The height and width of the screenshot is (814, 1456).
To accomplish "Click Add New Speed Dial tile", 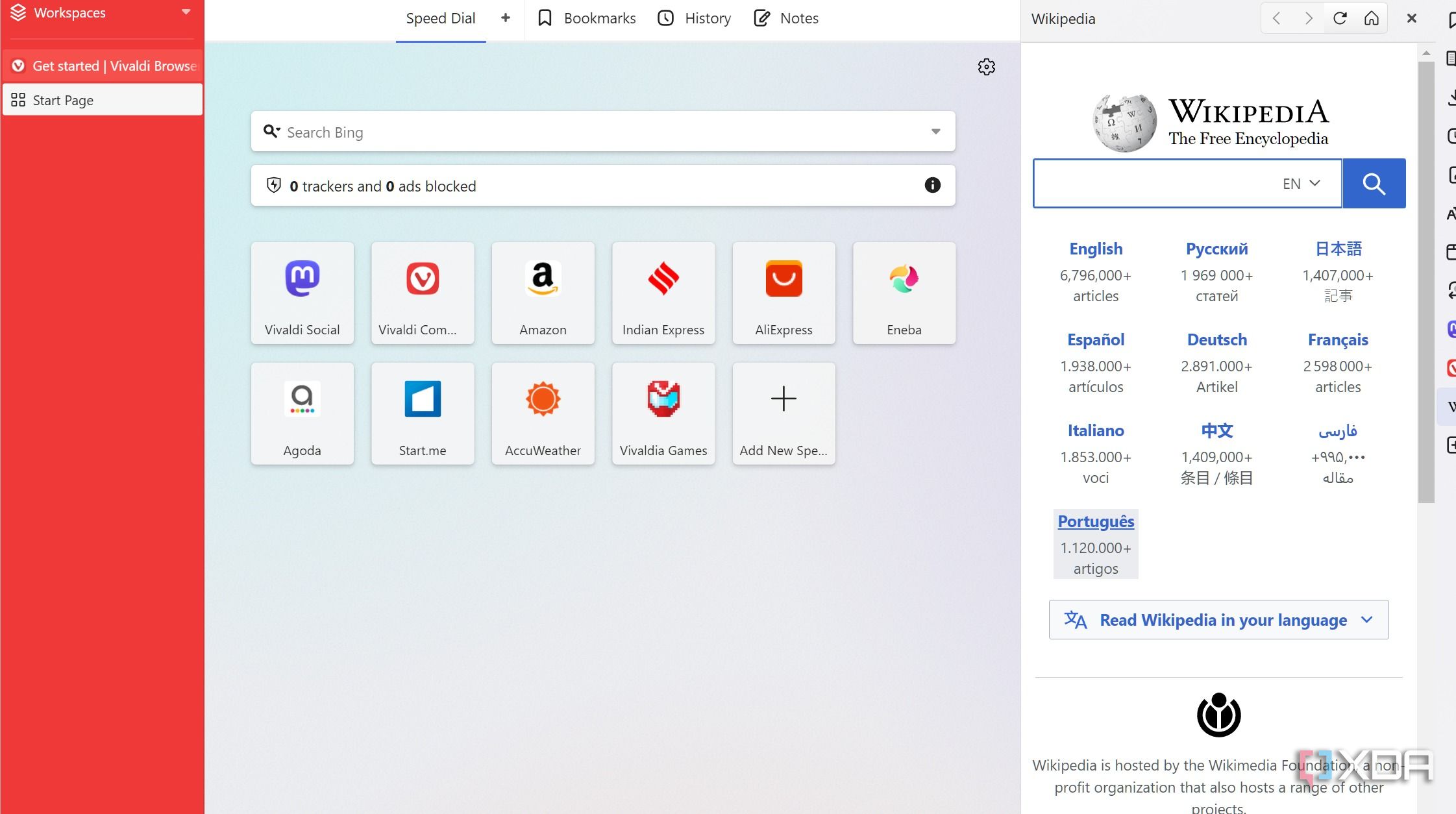I will pos(784,413).
